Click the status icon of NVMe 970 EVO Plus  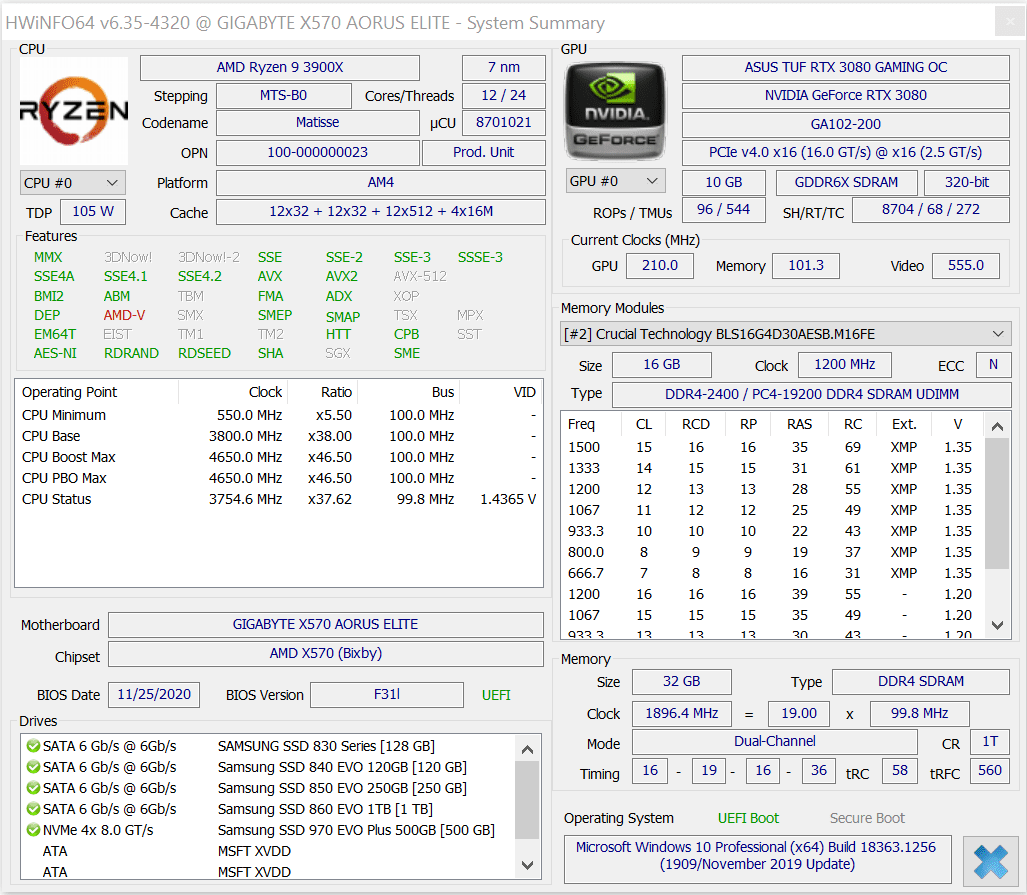pyautogui.click(x=33, y=829)
